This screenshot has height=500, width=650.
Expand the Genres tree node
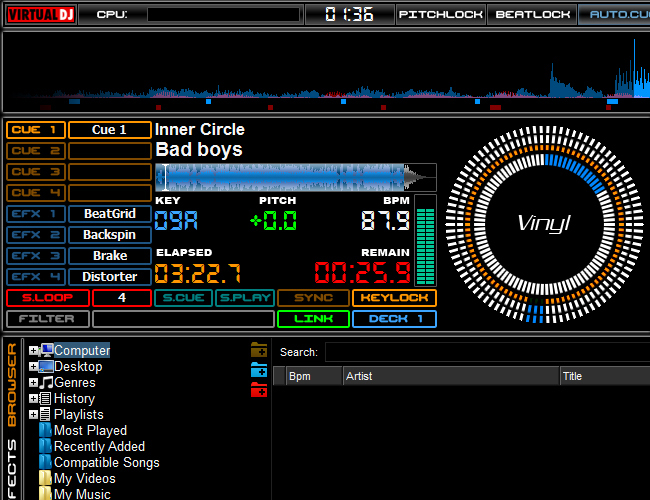[x=33, y=383]
